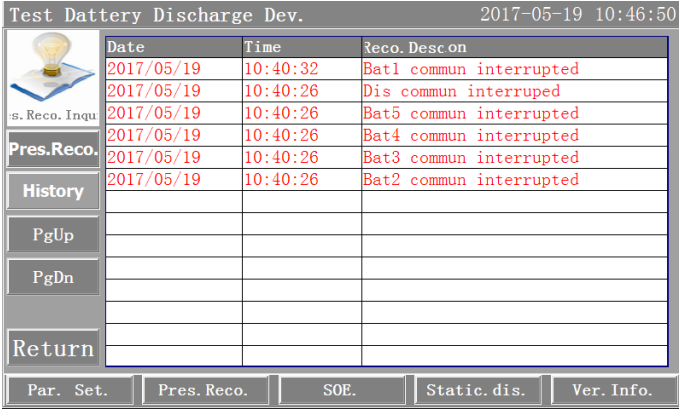Go to previous page with PgUp
Viewport: 681px width, 411px height.
click(53, 234)
